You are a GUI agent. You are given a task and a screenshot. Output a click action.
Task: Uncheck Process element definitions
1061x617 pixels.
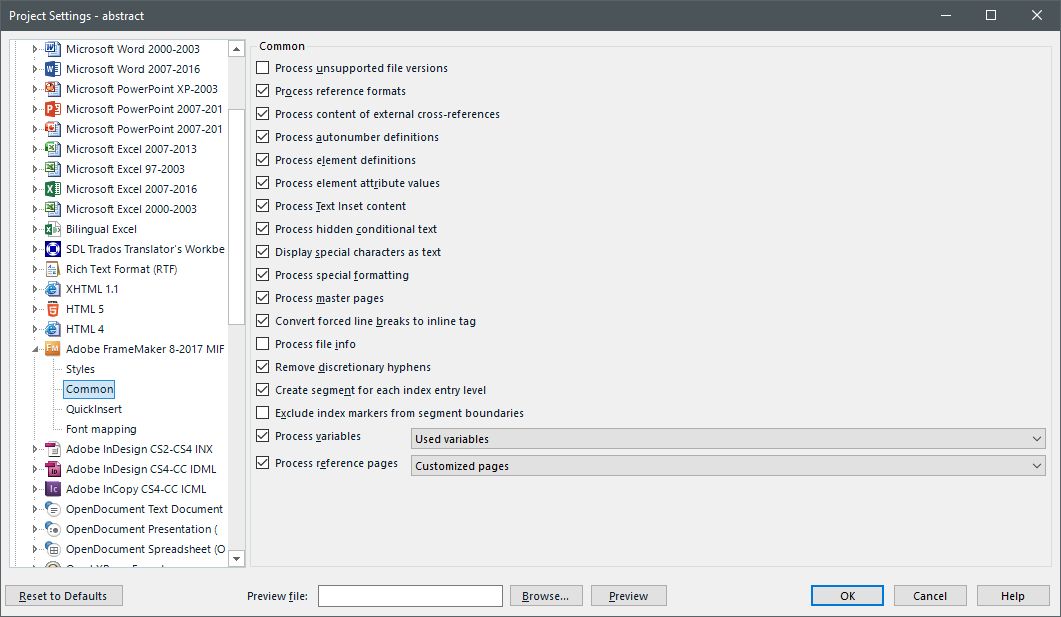tap(263, 160)
